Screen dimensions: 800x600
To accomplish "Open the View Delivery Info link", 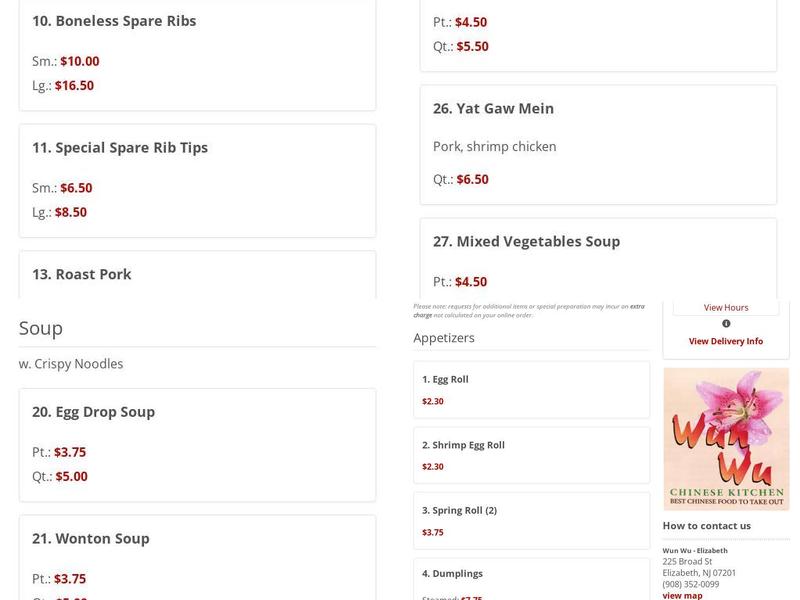I will pyautogui.click(x=726, y=341).
